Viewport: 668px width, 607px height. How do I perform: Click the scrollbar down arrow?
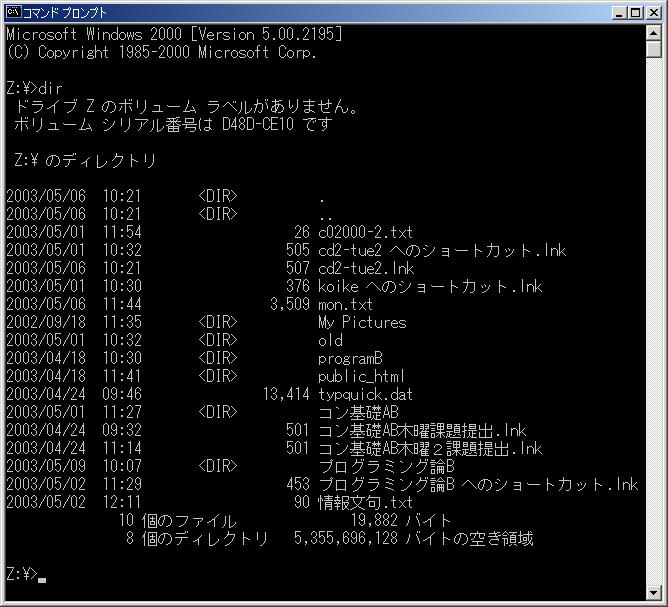654,592
